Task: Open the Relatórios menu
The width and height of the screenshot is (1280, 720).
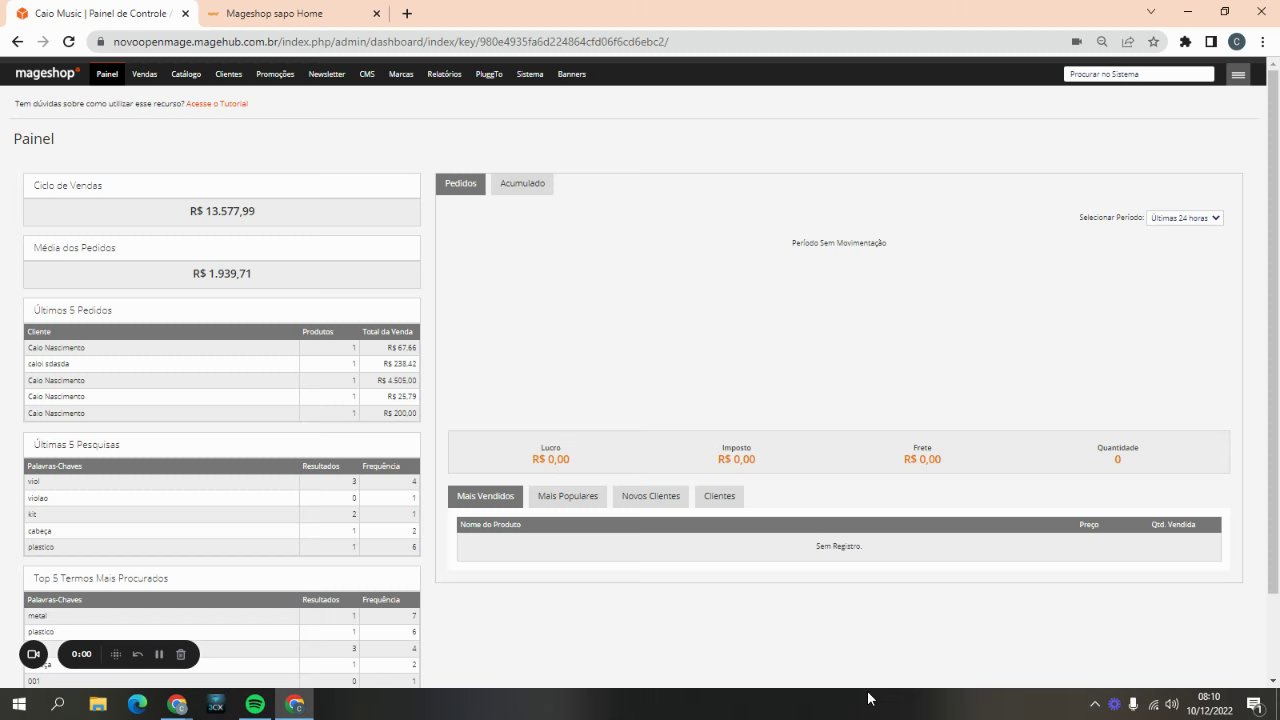Action: click(x=444, y=74)
